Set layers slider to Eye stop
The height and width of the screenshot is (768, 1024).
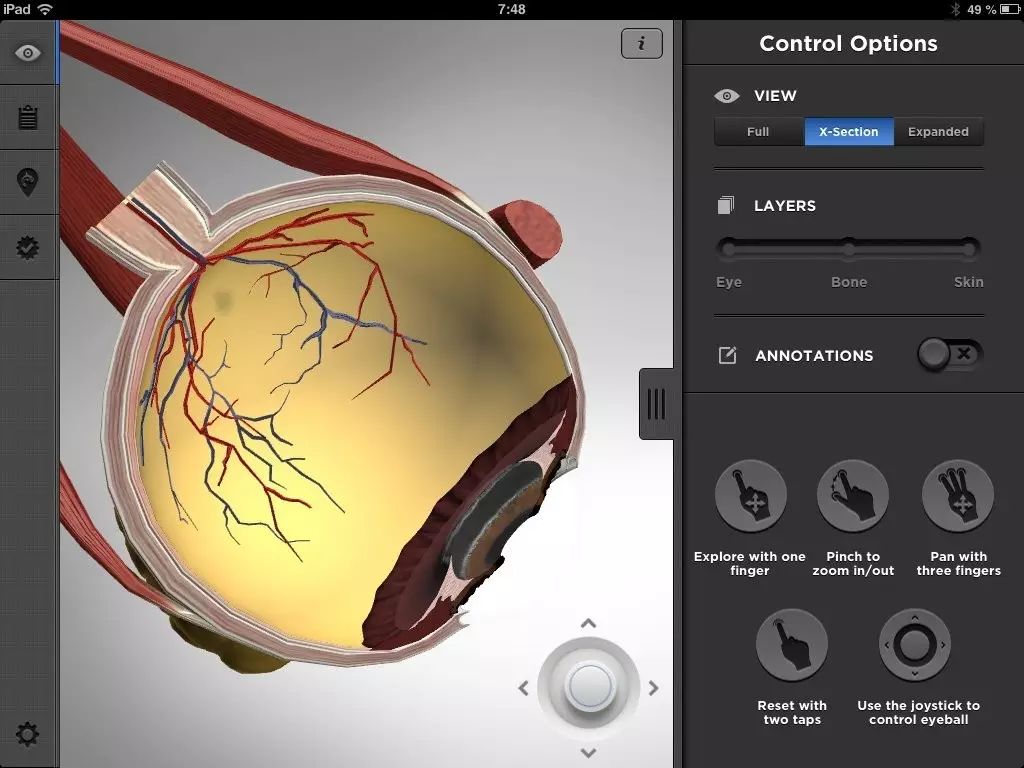(729, 249)
